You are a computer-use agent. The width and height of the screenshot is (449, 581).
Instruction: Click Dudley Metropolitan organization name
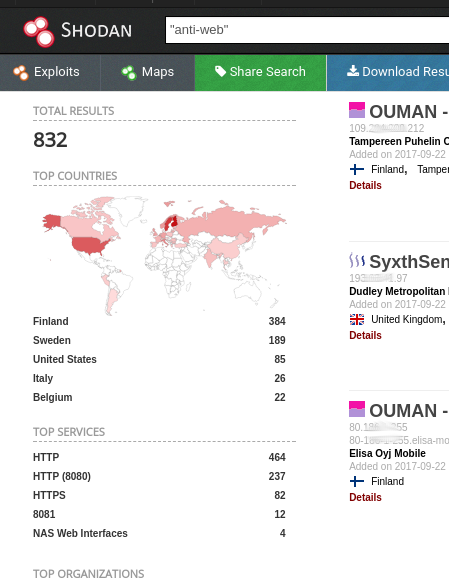click(399, 291)
